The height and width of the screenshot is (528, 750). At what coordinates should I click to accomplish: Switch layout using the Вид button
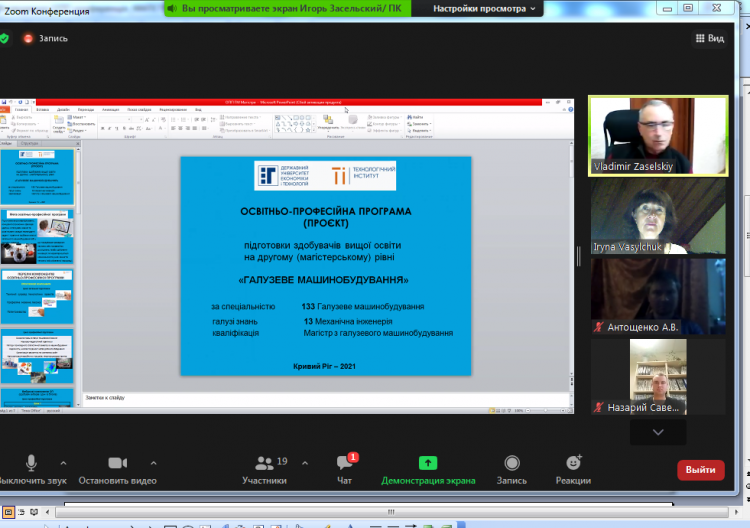(710, 39)
